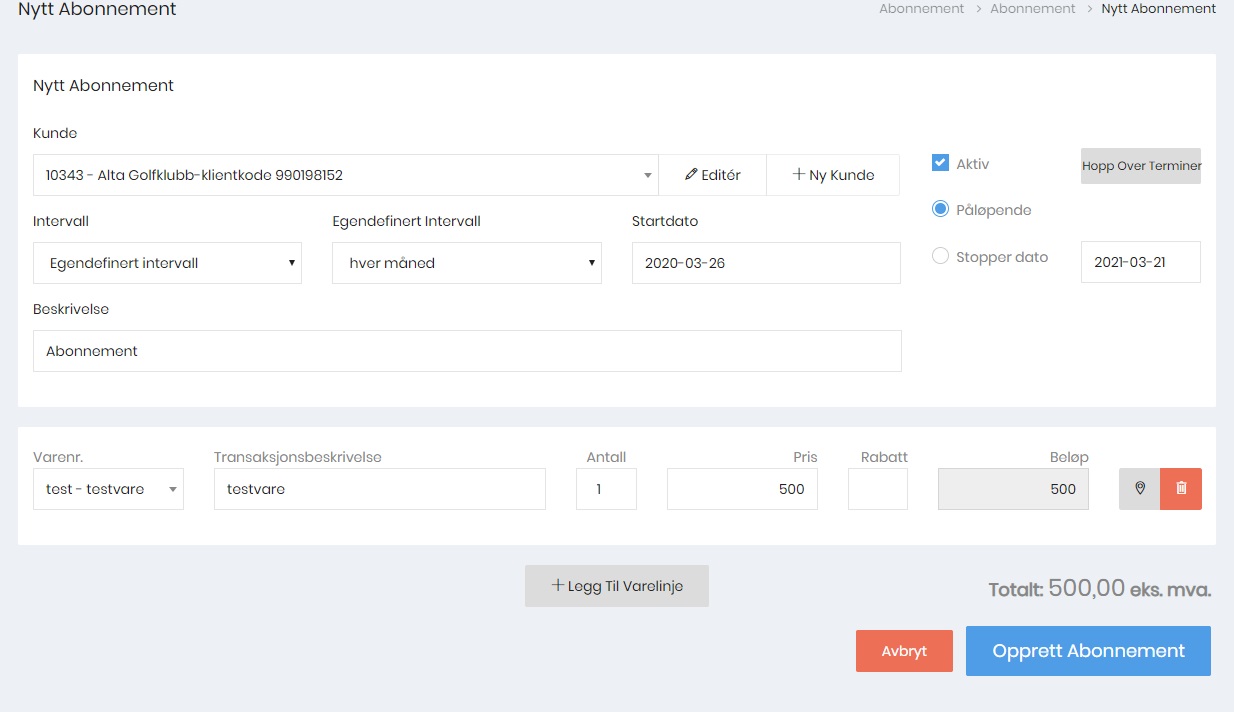Select the Påløpende radio option
The height and width of the screenshot is (712, 1234).
[x=940, y=210]
